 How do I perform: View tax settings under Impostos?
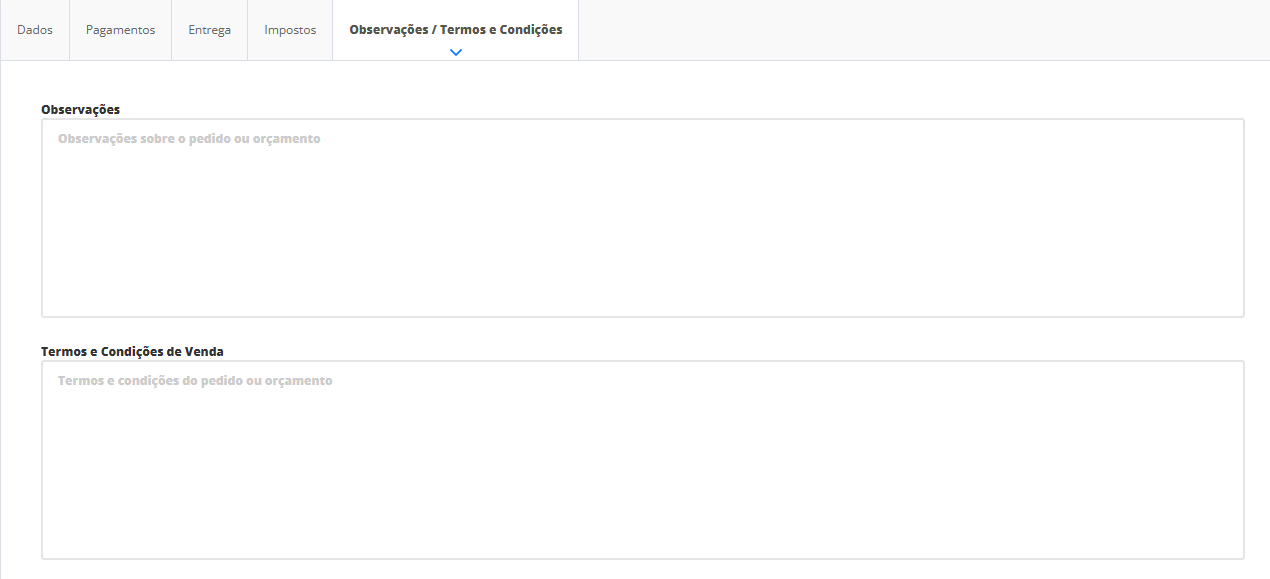tap(290, 30)
